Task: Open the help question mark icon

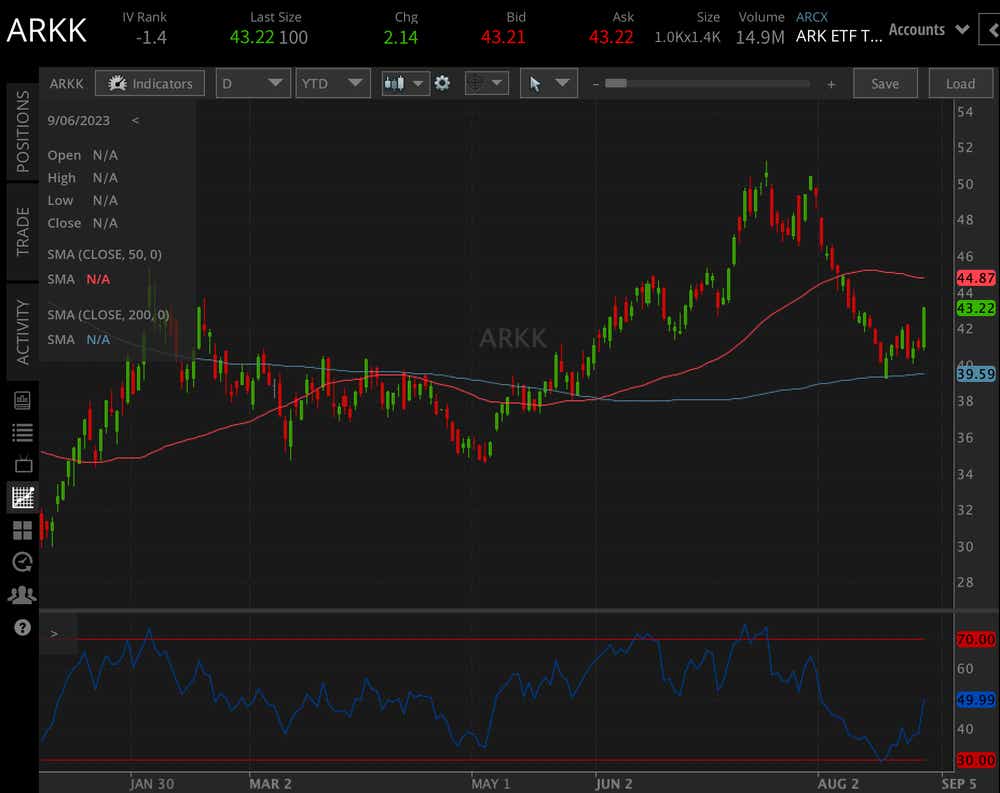Action: (x=22, y=628)
